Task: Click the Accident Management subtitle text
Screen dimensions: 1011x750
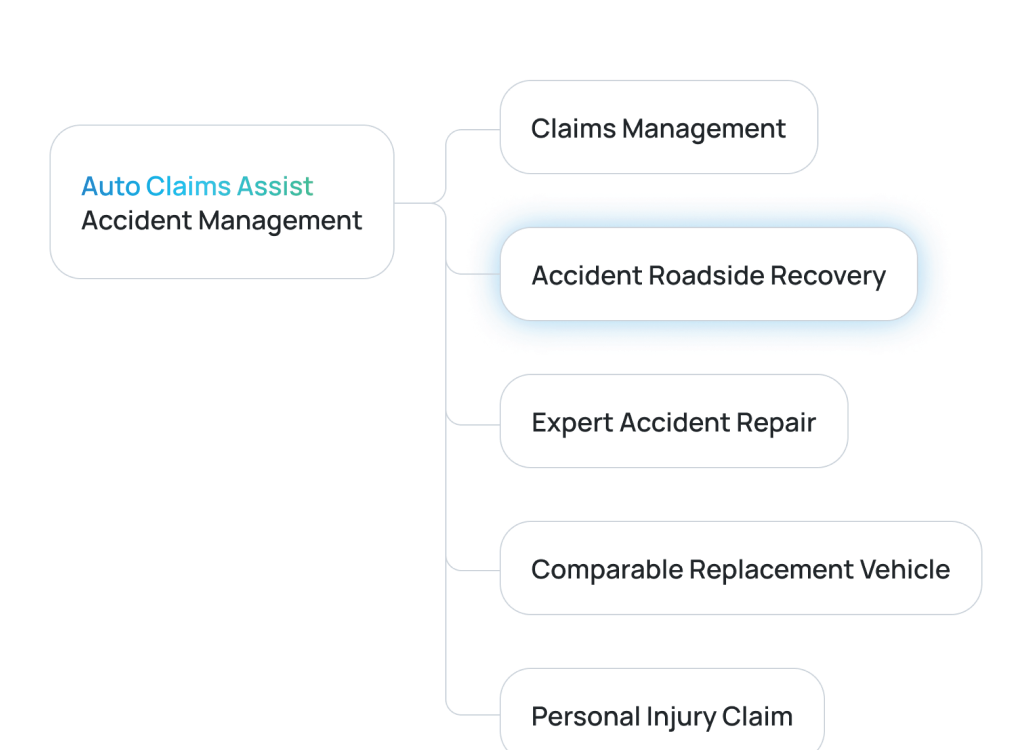Action: 222,221
